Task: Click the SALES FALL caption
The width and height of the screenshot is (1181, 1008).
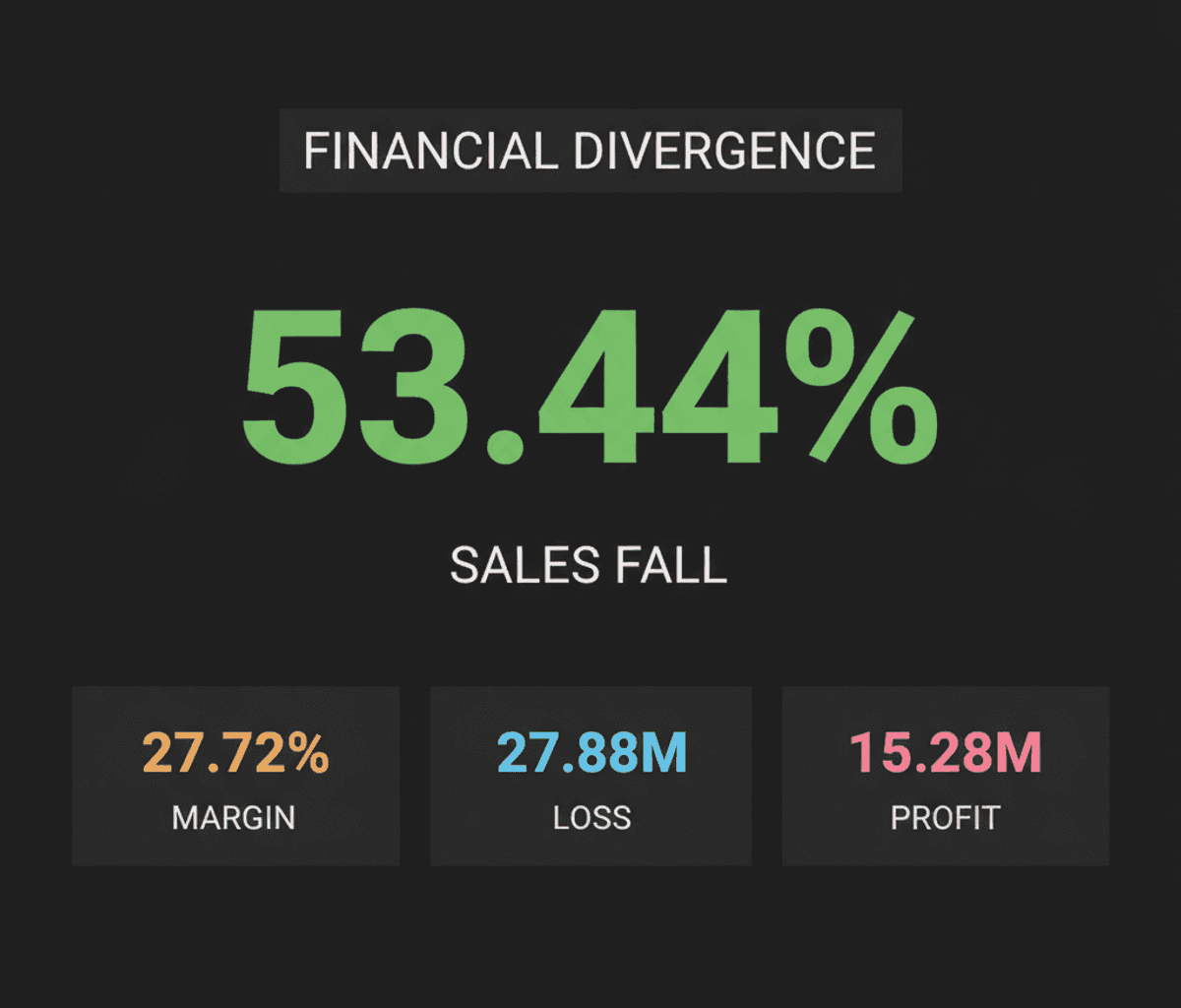Action: click(589, 566)
